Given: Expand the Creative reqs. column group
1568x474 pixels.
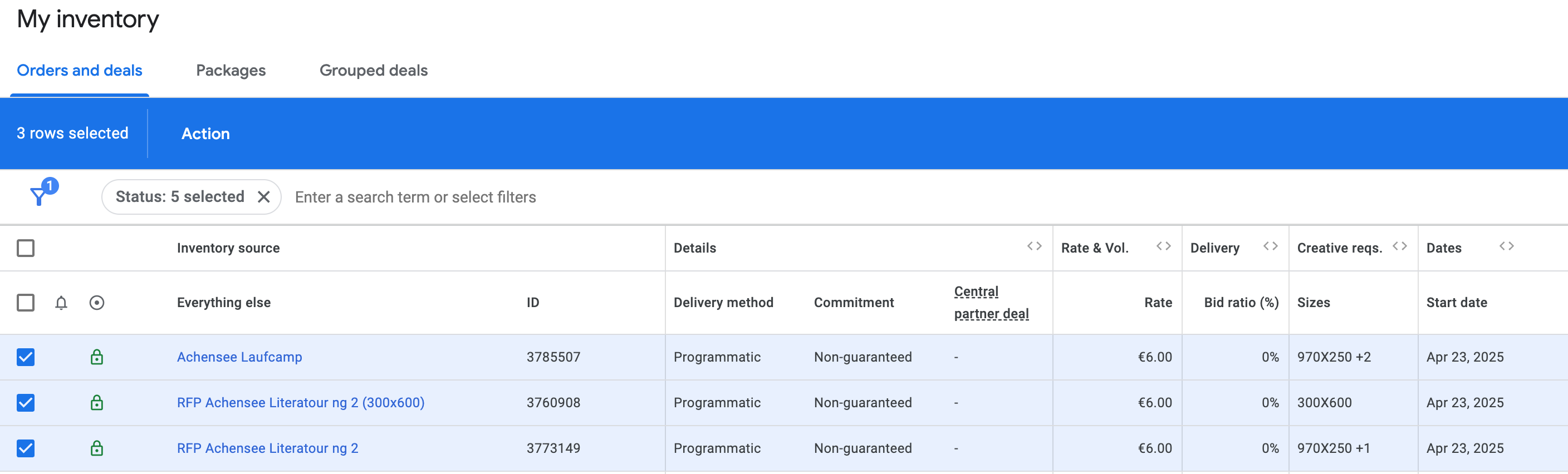Looking at the screenshot, I should [1399, 246].
